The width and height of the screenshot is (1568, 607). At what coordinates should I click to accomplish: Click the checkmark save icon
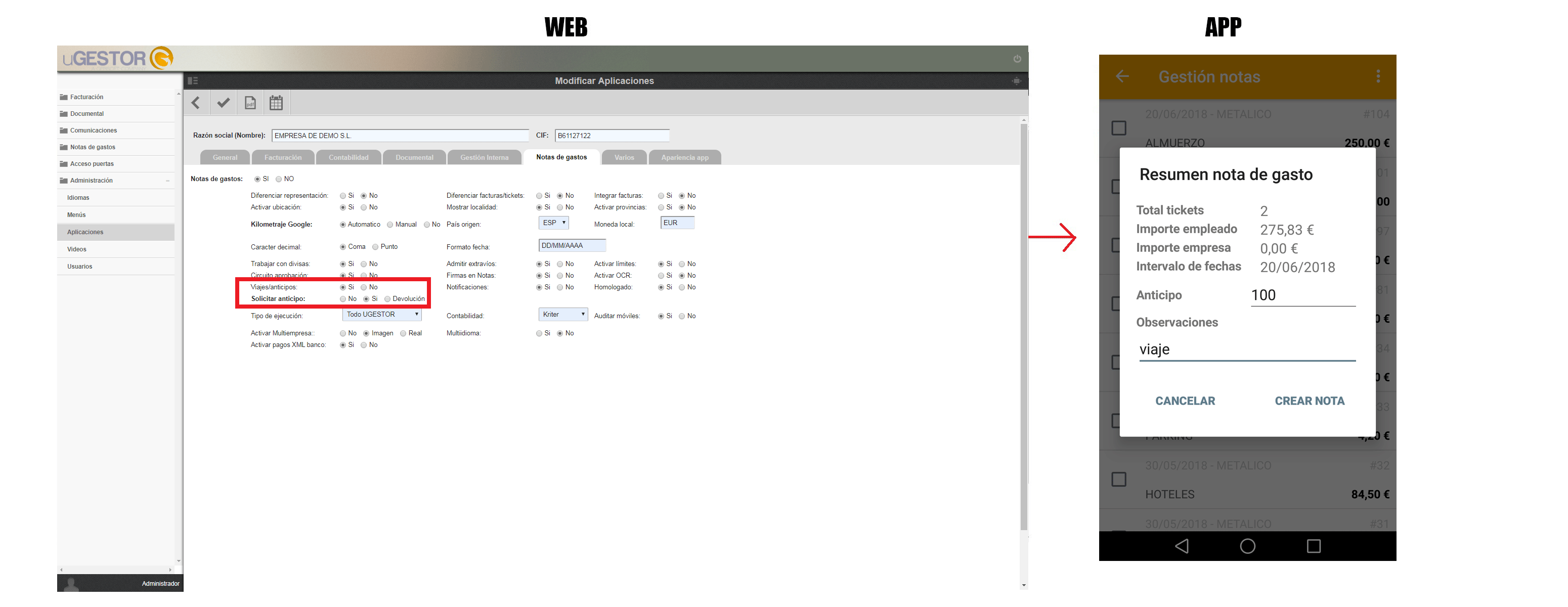(224, 103)
